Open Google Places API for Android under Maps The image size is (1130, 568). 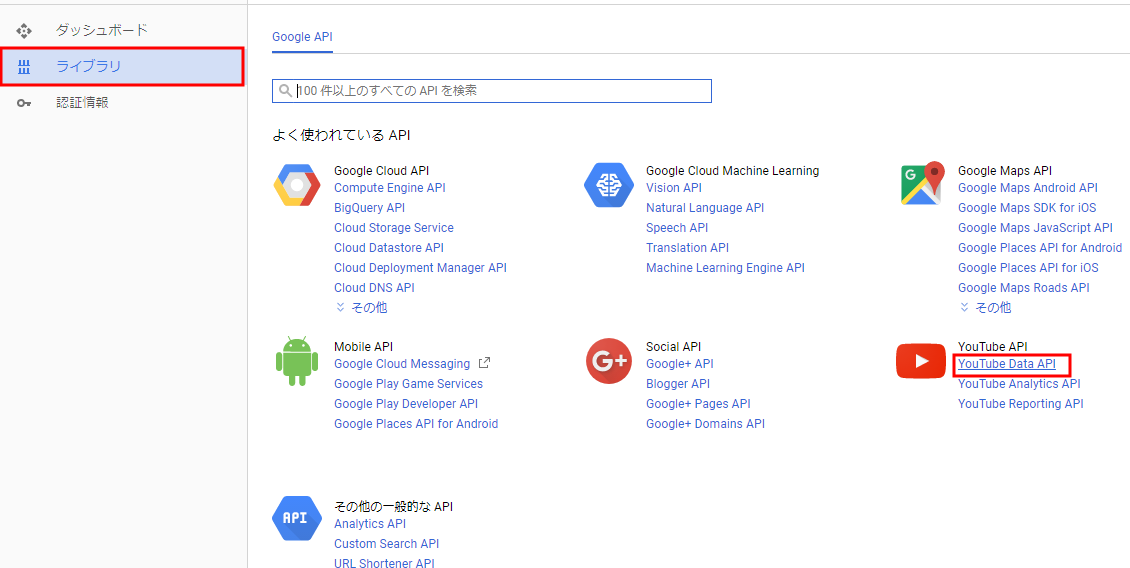coord(1040,248)
